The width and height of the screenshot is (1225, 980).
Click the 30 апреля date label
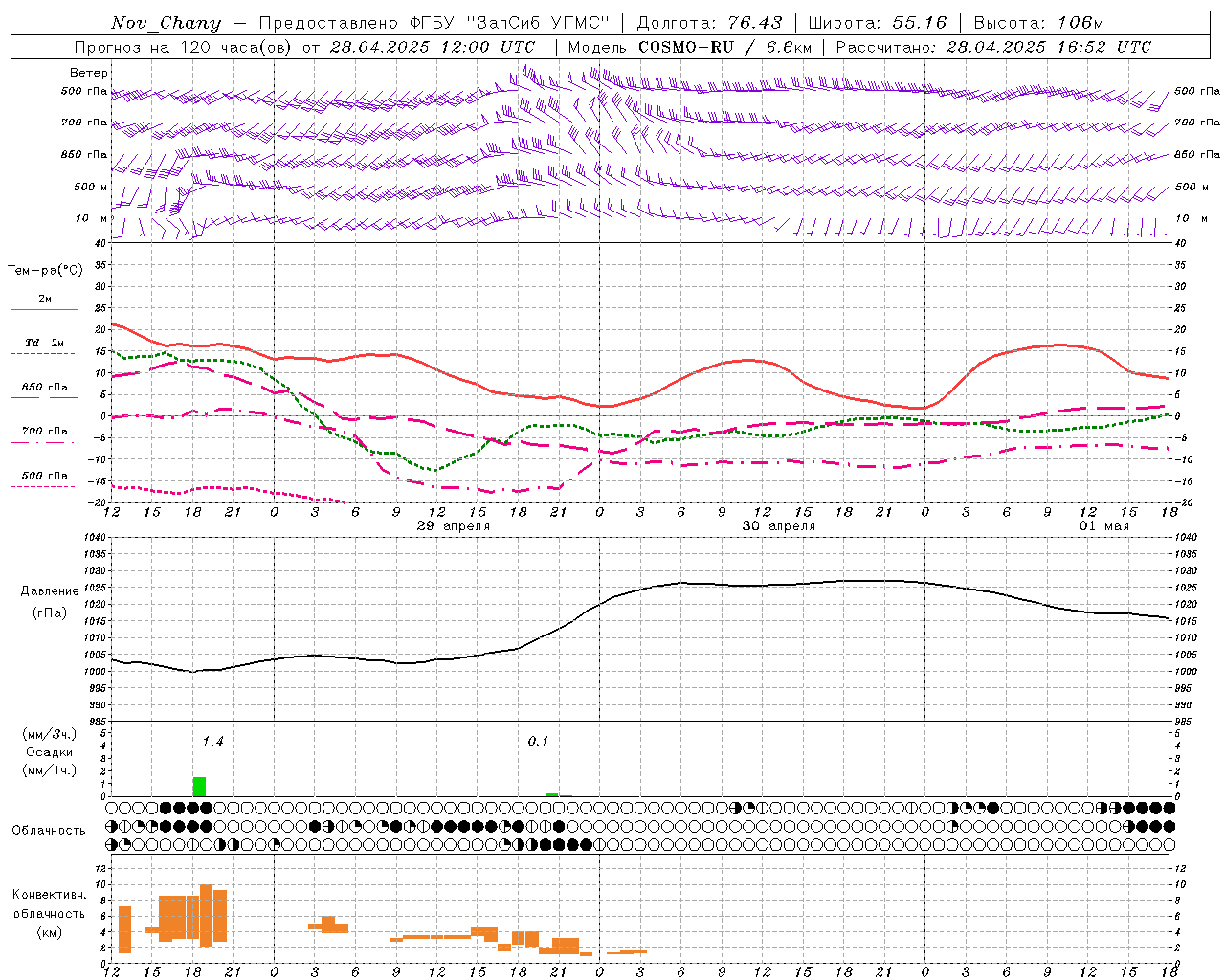coord(779,526)
